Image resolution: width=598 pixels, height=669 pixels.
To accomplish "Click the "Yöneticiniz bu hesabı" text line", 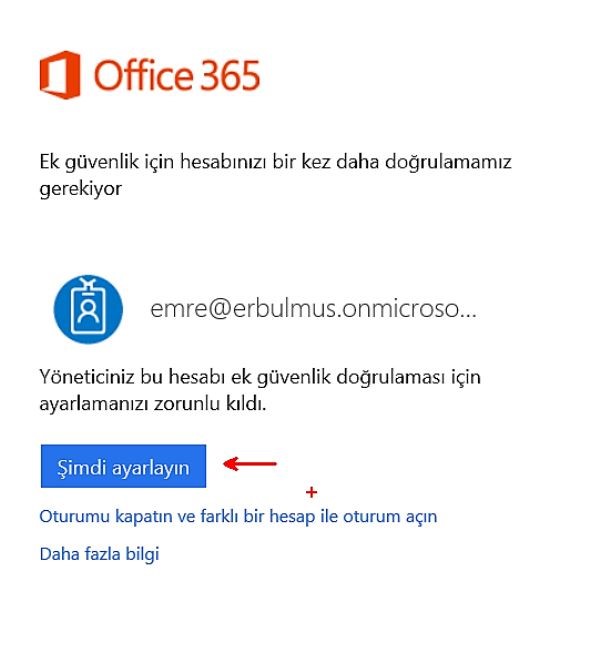I will pyautogui.click(x=260, y=377).
